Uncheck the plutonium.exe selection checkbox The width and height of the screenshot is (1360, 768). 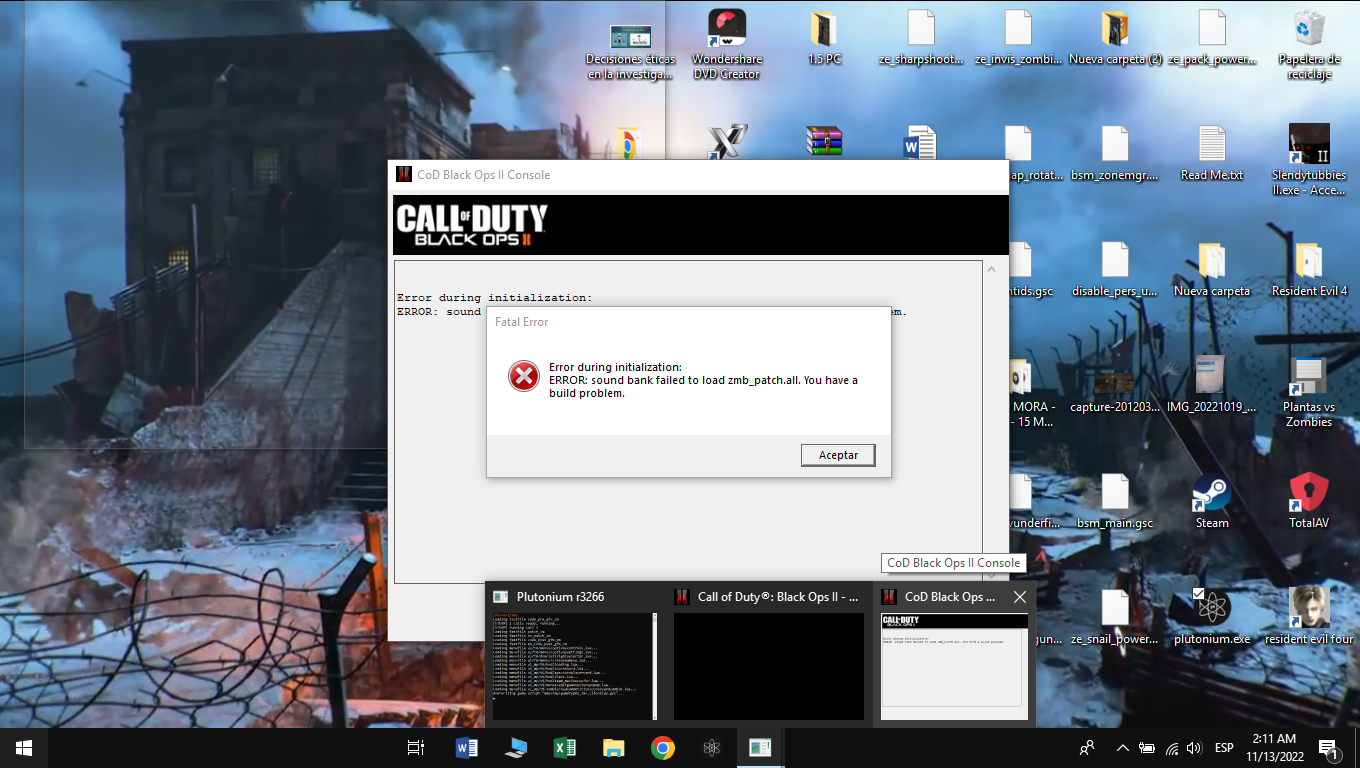pos(1199,594)
